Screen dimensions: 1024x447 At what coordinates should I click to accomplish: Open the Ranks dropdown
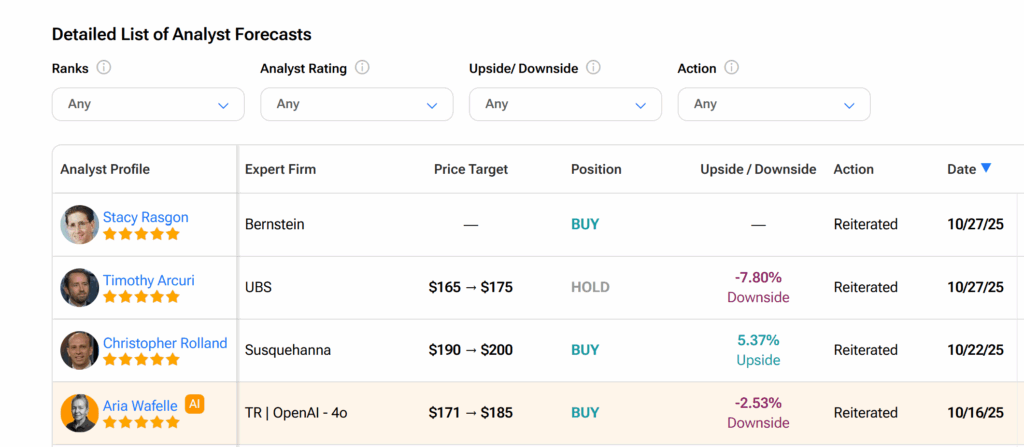point(148,104)
